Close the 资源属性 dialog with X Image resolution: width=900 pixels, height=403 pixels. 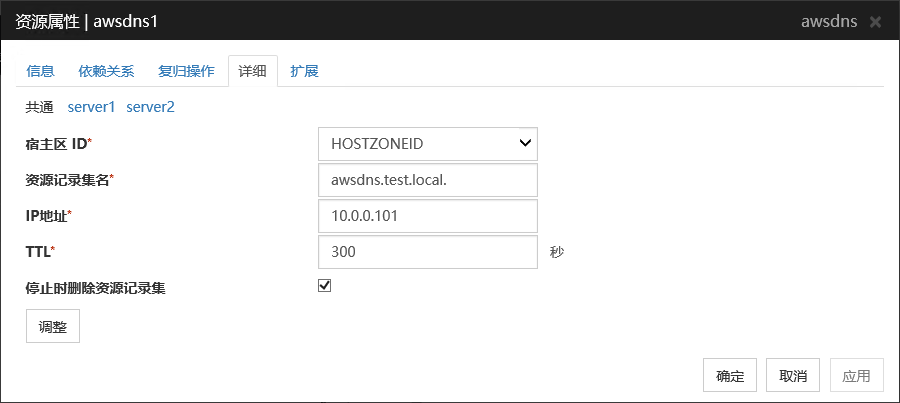click(x=875, y=21)
